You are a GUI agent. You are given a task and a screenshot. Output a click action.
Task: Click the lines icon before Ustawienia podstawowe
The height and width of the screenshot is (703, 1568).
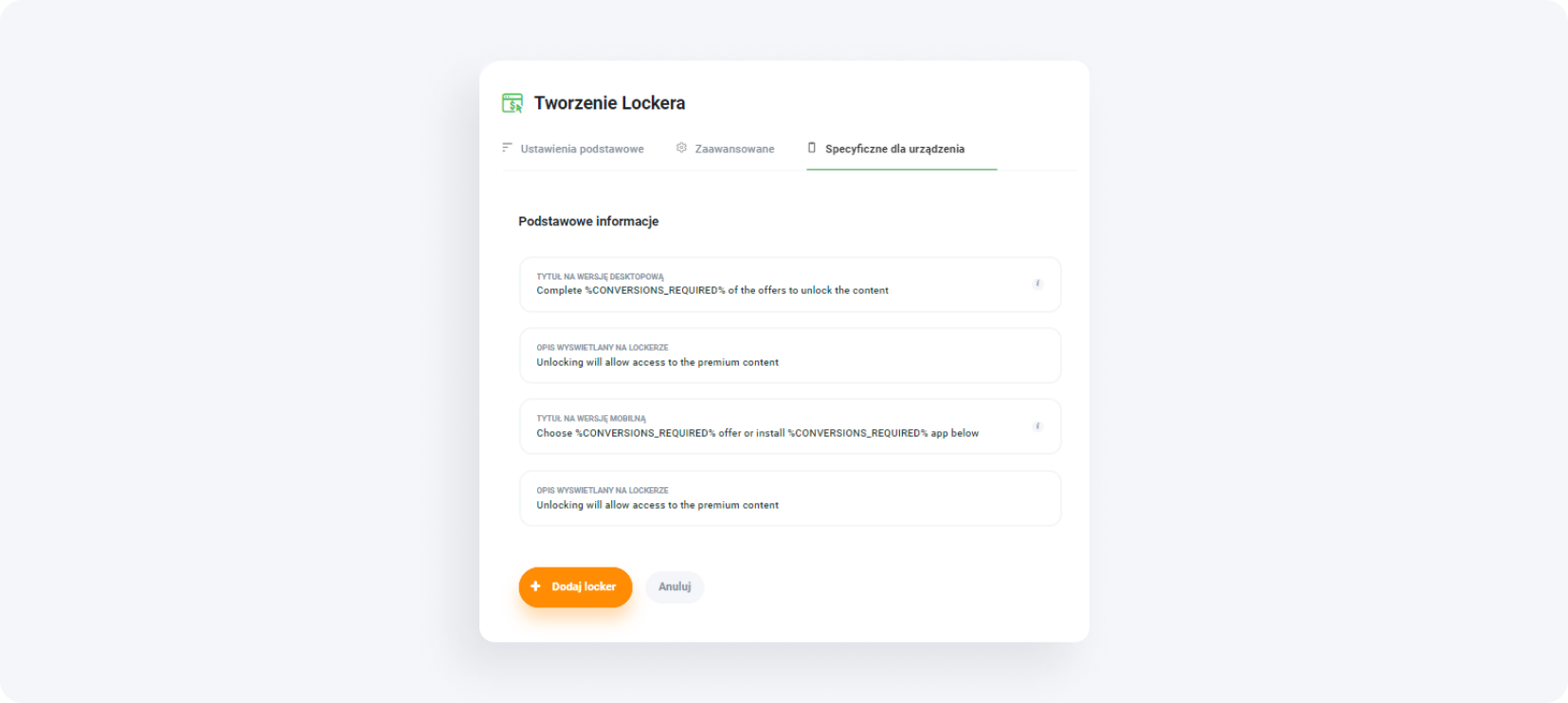click(x=507, y=148)
